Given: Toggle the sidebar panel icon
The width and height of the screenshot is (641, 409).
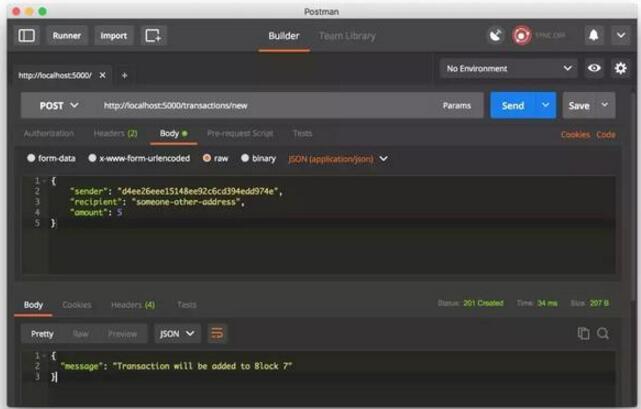Looking at the screenshot, I should [x=26, y=36].
